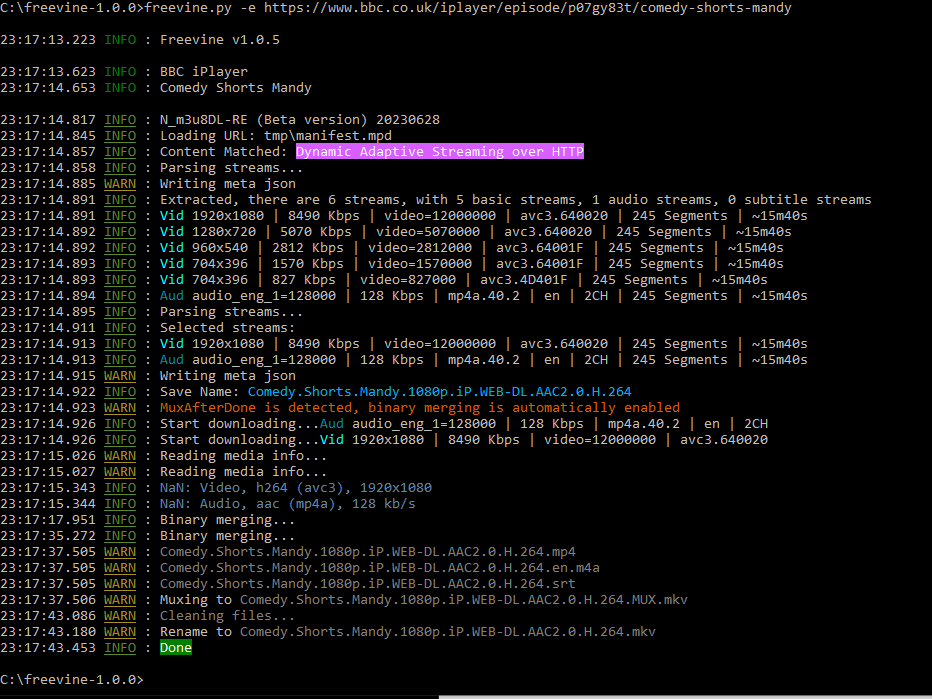The image size is (932, 699).
Task: Click the 'Vid 704x396 | 827 Kbps' stream line
Action: [464, 280]
